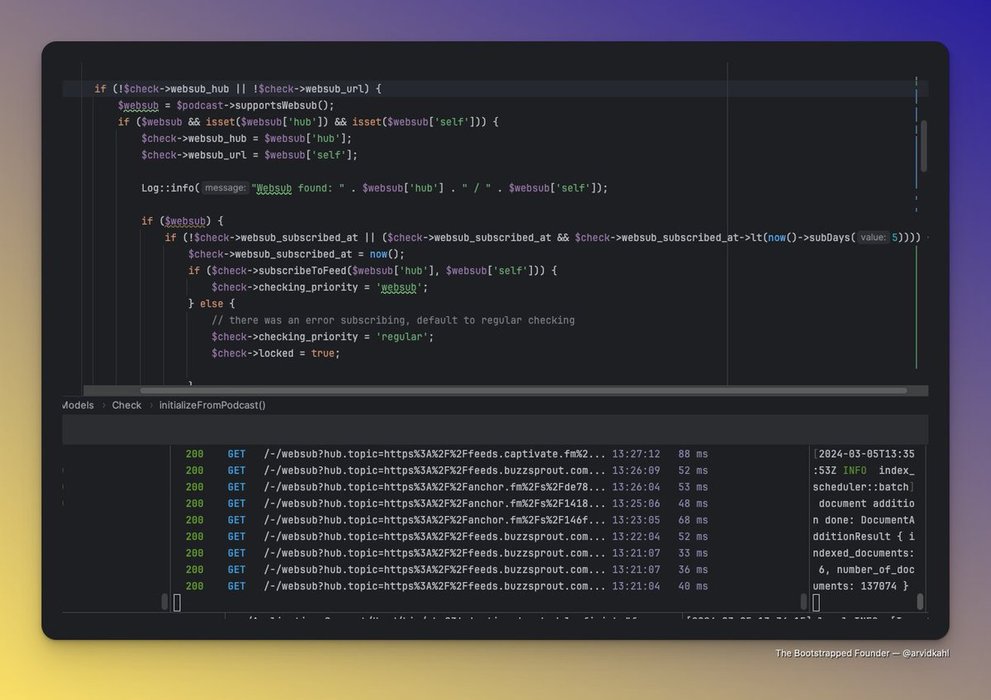Click the code editor's vertical scrollbar thumb
Image resolution: width=991 pixels, height=700 pixels.
pyautogui.click(x=923, y=146)
